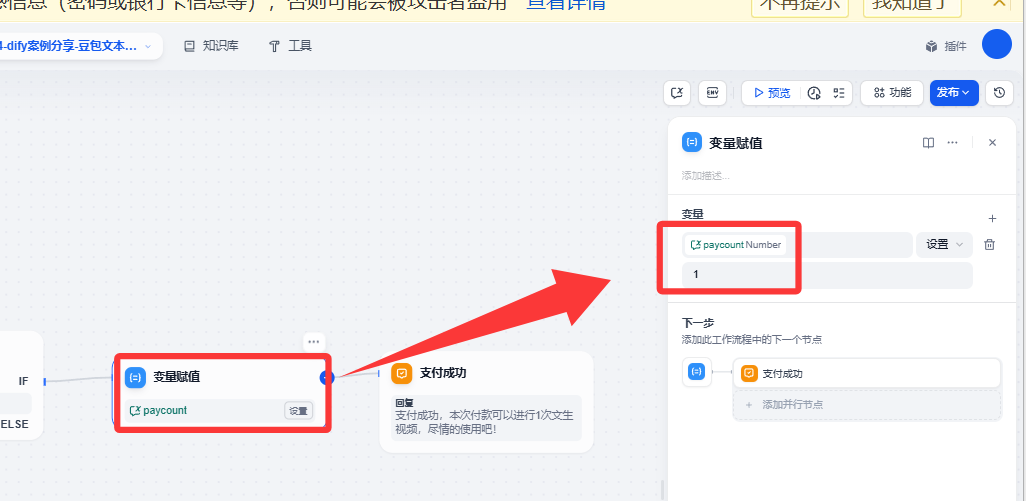
Task: Open the panel's more options ellipsis
Action: pos(953,143)
